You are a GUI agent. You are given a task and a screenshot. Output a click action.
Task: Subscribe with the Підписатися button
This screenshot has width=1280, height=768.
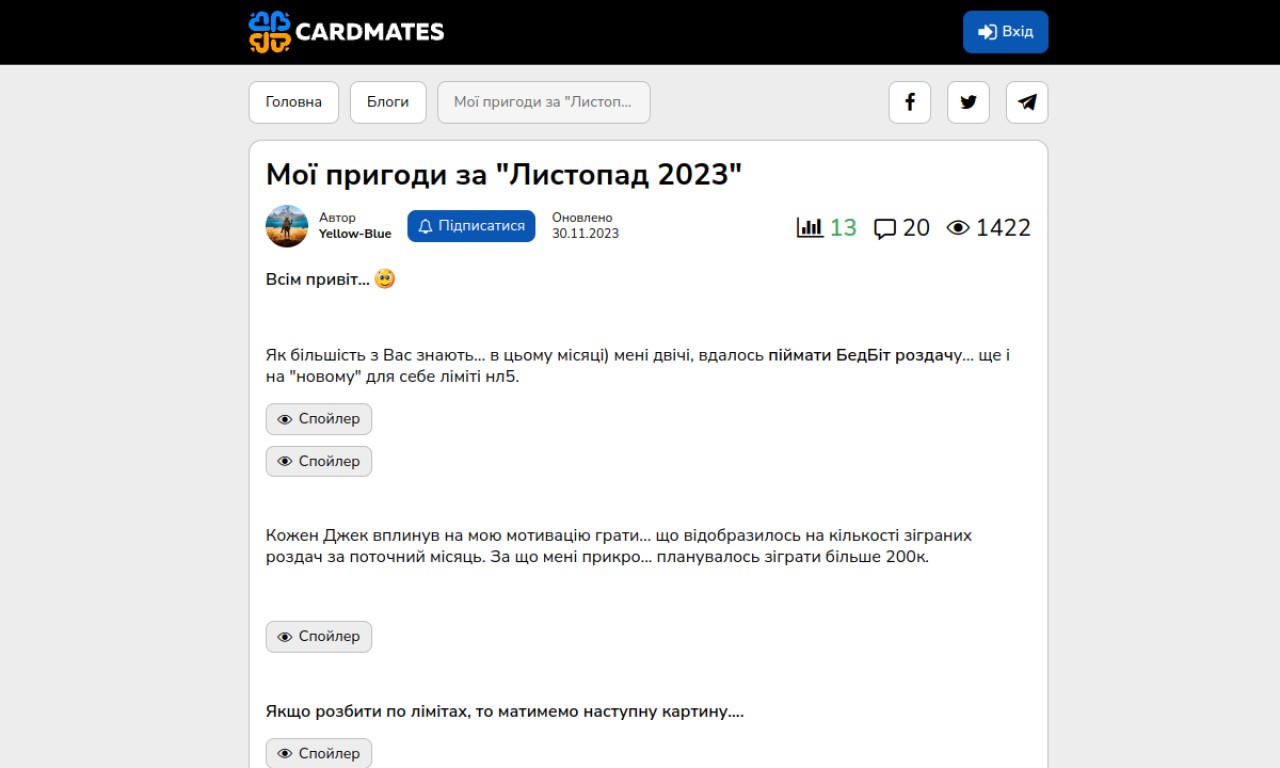click(471, 226)
